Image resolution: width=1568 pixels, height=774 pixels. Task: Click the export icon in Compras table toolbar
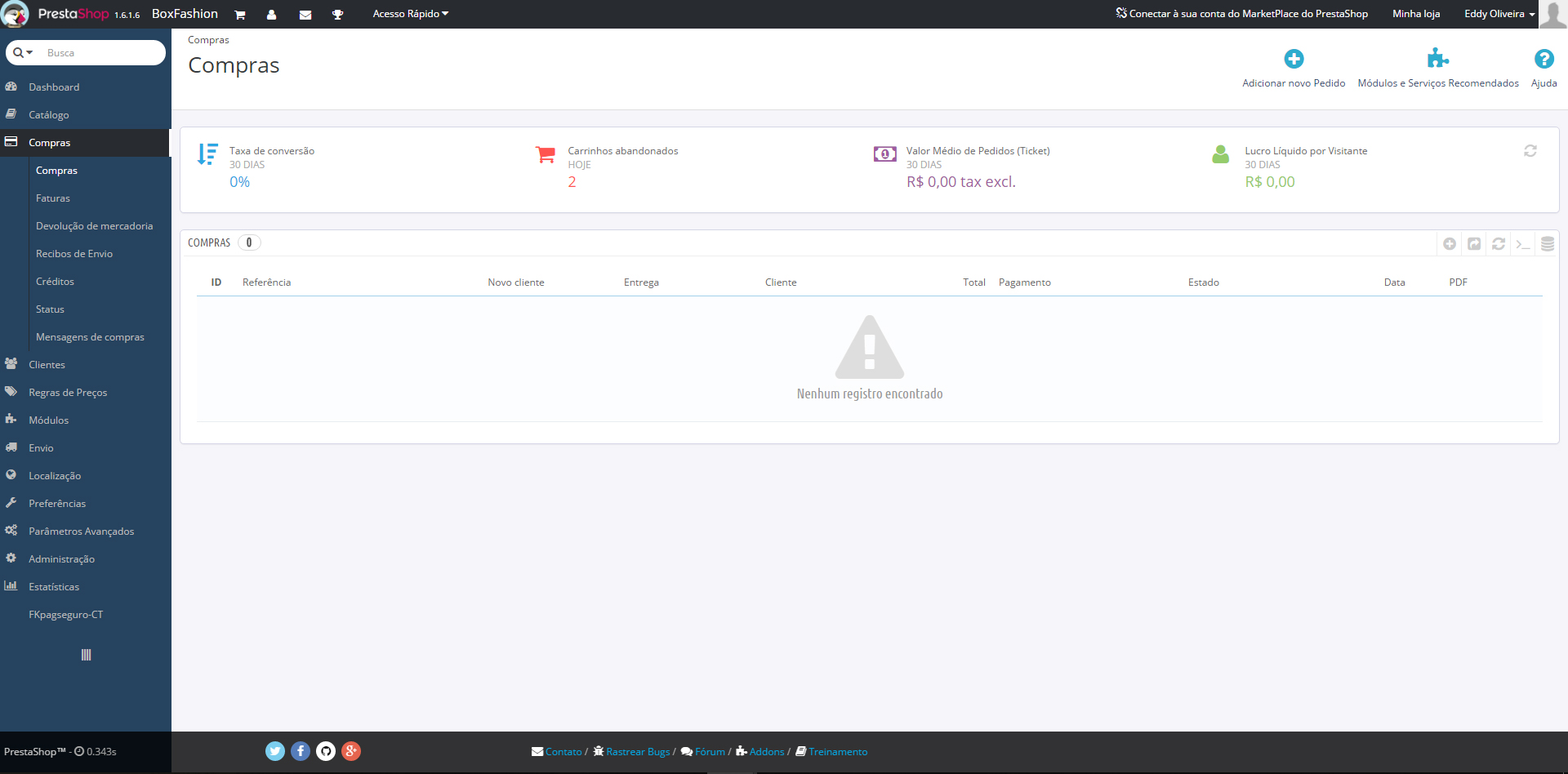(x=1474, y=243)
